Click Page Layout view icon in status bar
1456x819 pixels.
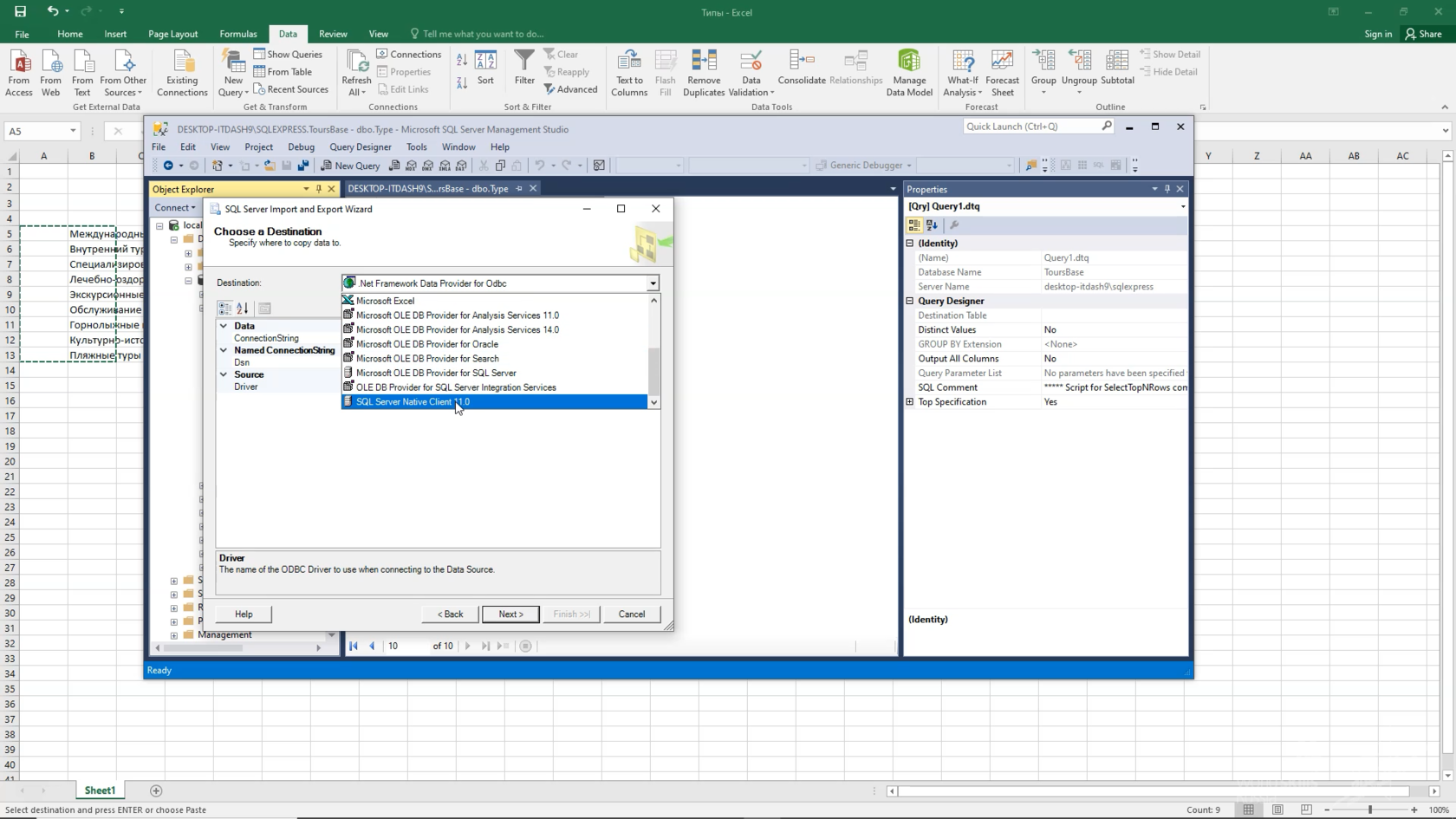pyautogui.click(x=1277, y=809)
